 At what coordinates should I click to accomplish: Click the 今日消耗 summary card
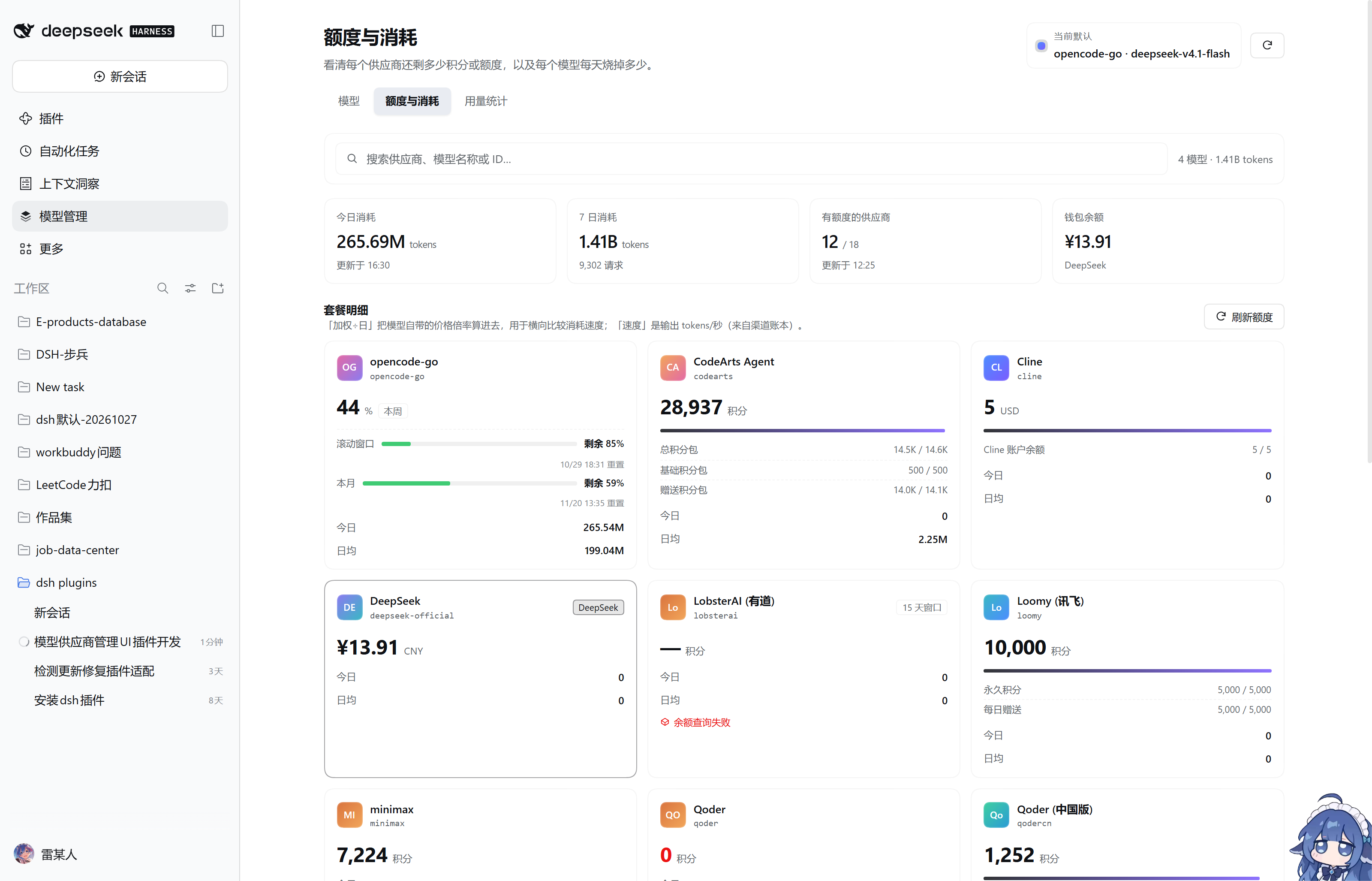(440, 241)
